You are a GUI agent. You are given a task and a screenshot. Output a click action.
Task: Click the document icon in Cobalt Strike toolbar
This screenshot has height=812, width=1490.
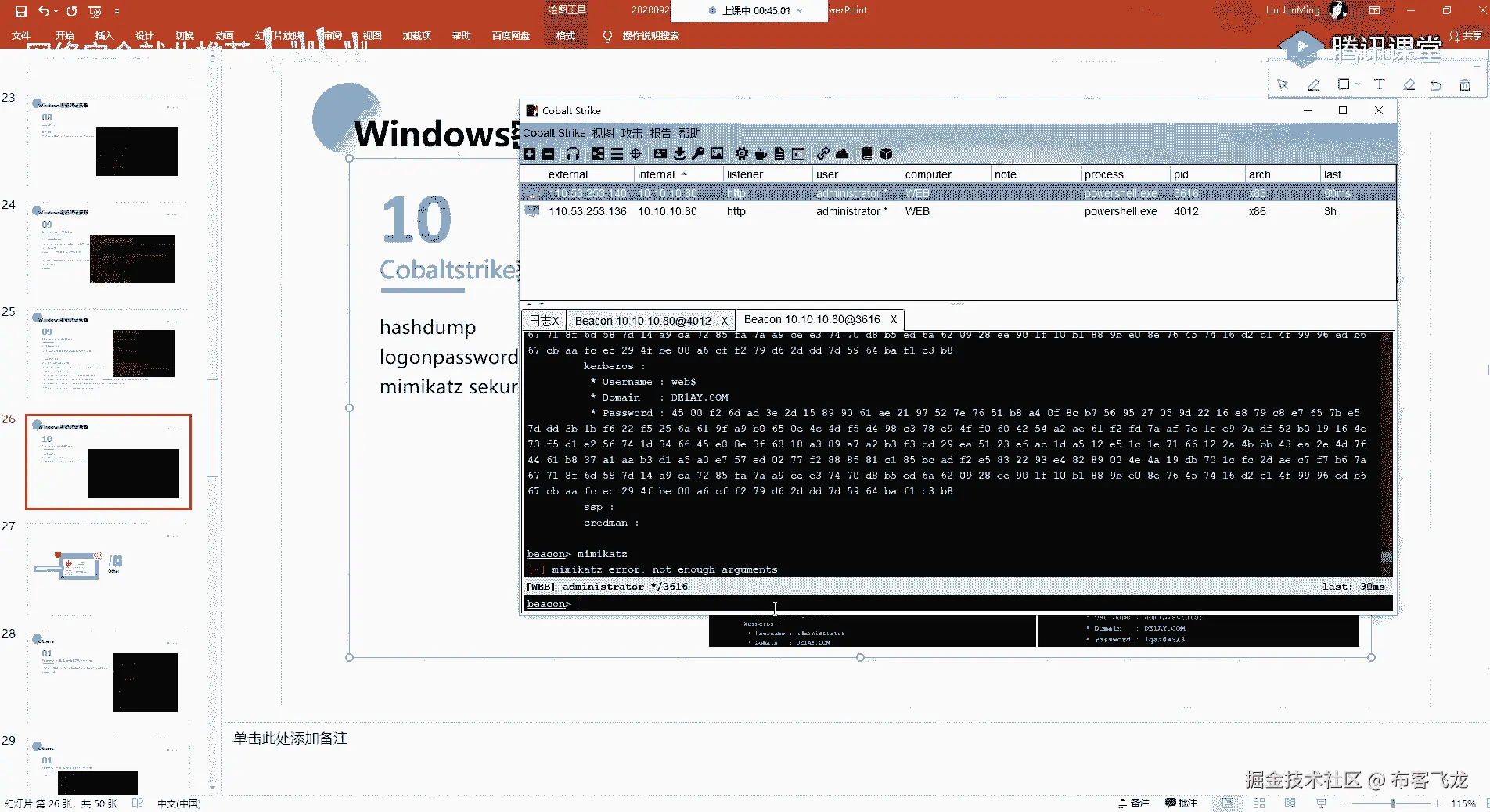pyautogui.click(x=779, y=154)
